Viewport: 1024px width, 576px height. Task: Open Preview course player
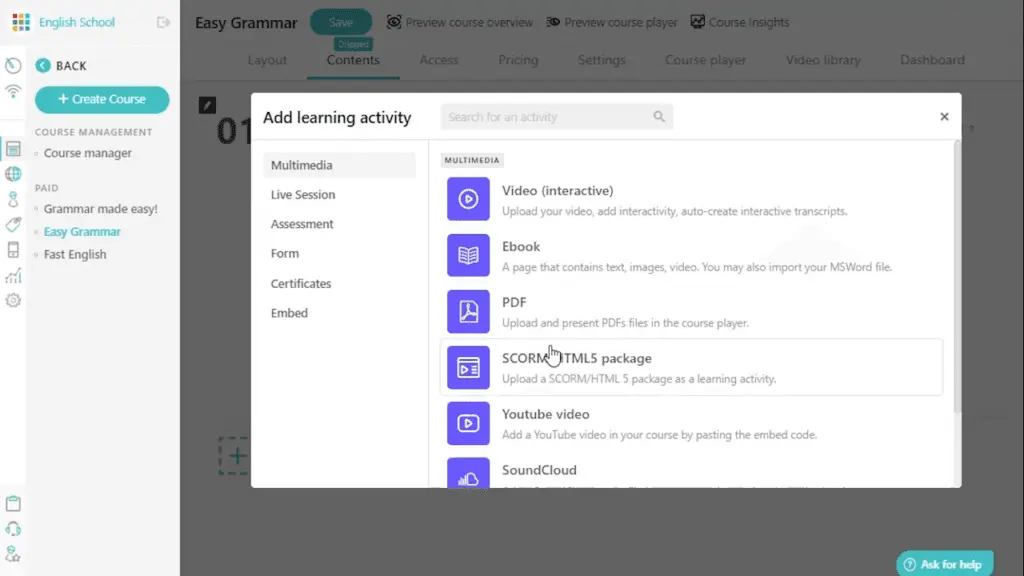click(x=611, y=22)
